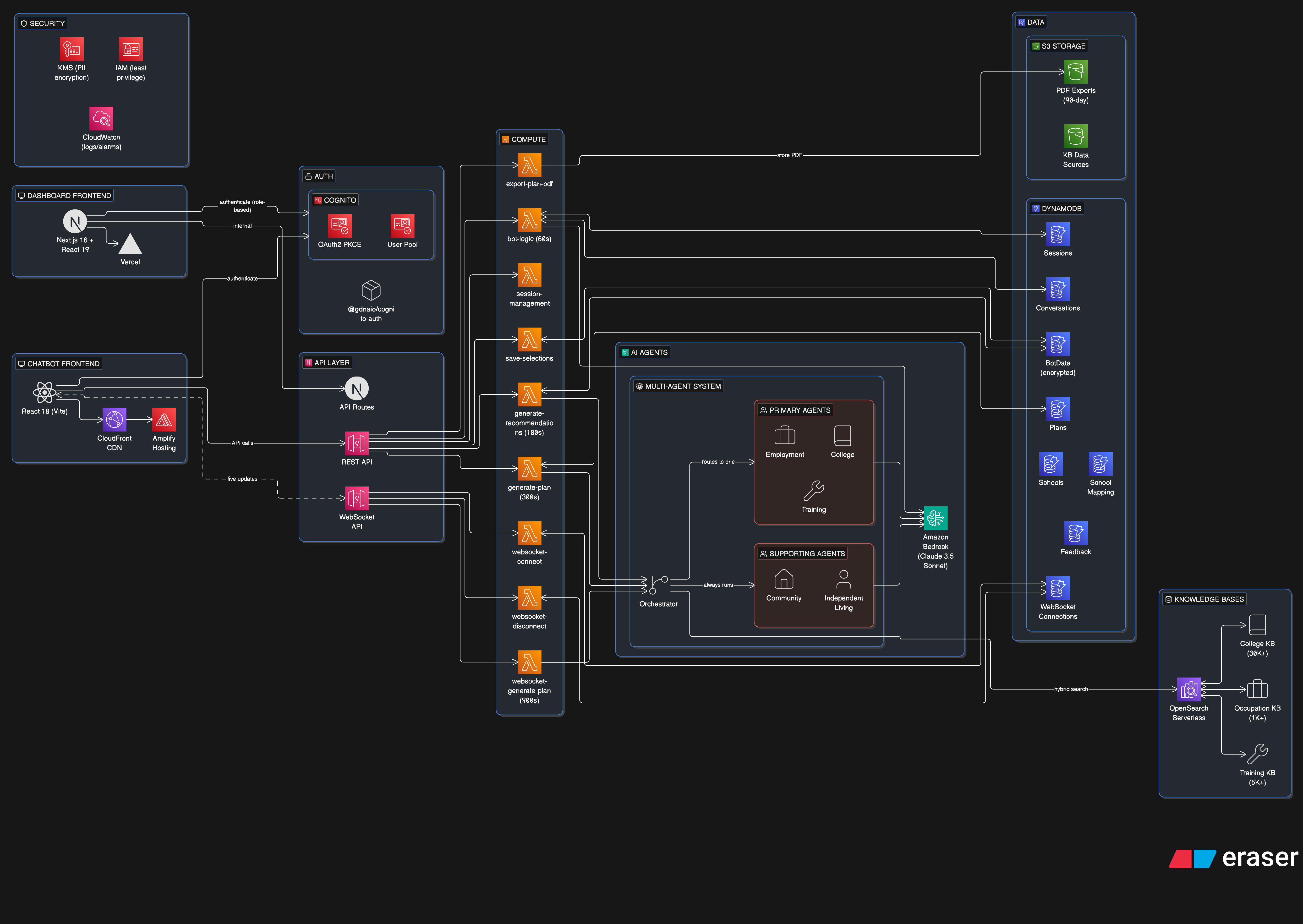Select the React 18 (Vite) icon
This screenshot has width=1303, height=924.
coord(44,393)
